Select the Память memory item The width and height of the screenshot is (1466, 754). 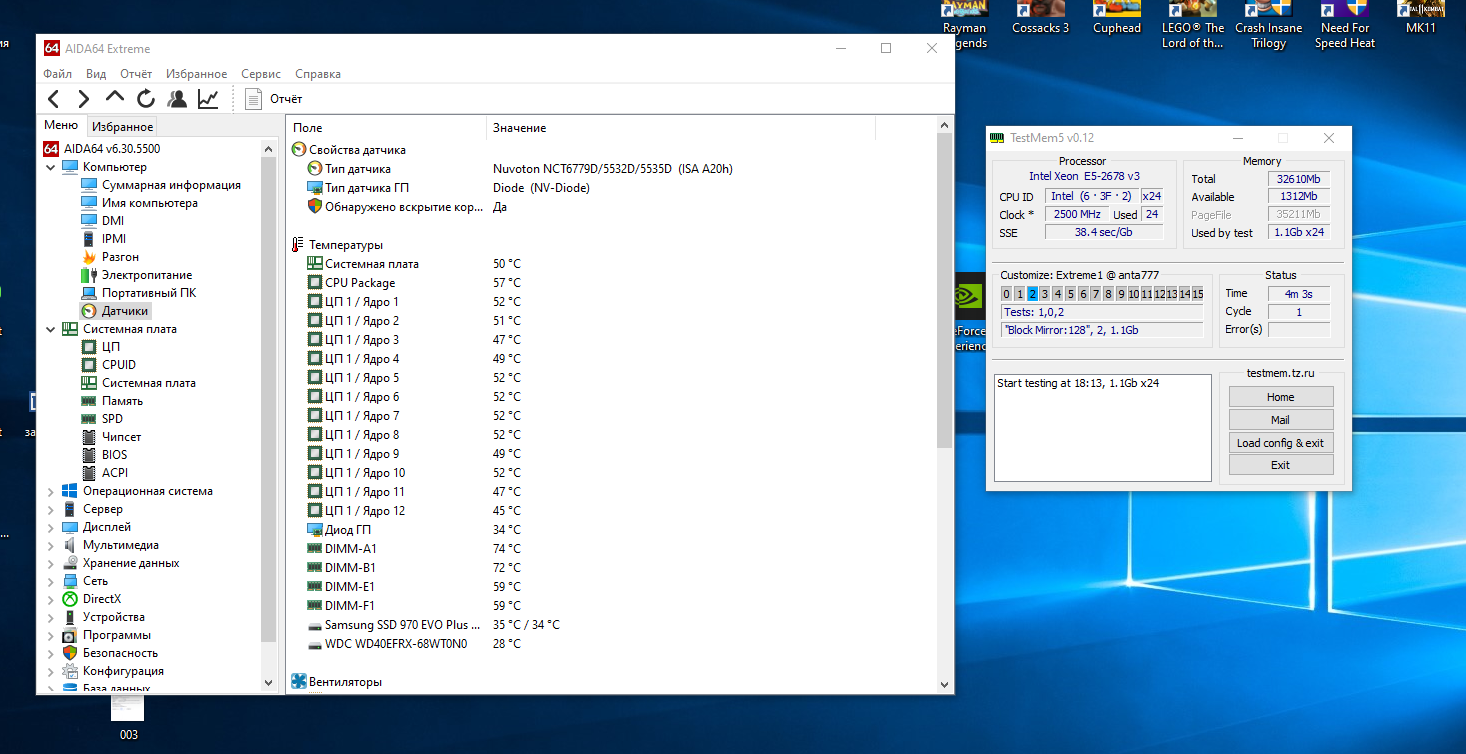point(122,401)
